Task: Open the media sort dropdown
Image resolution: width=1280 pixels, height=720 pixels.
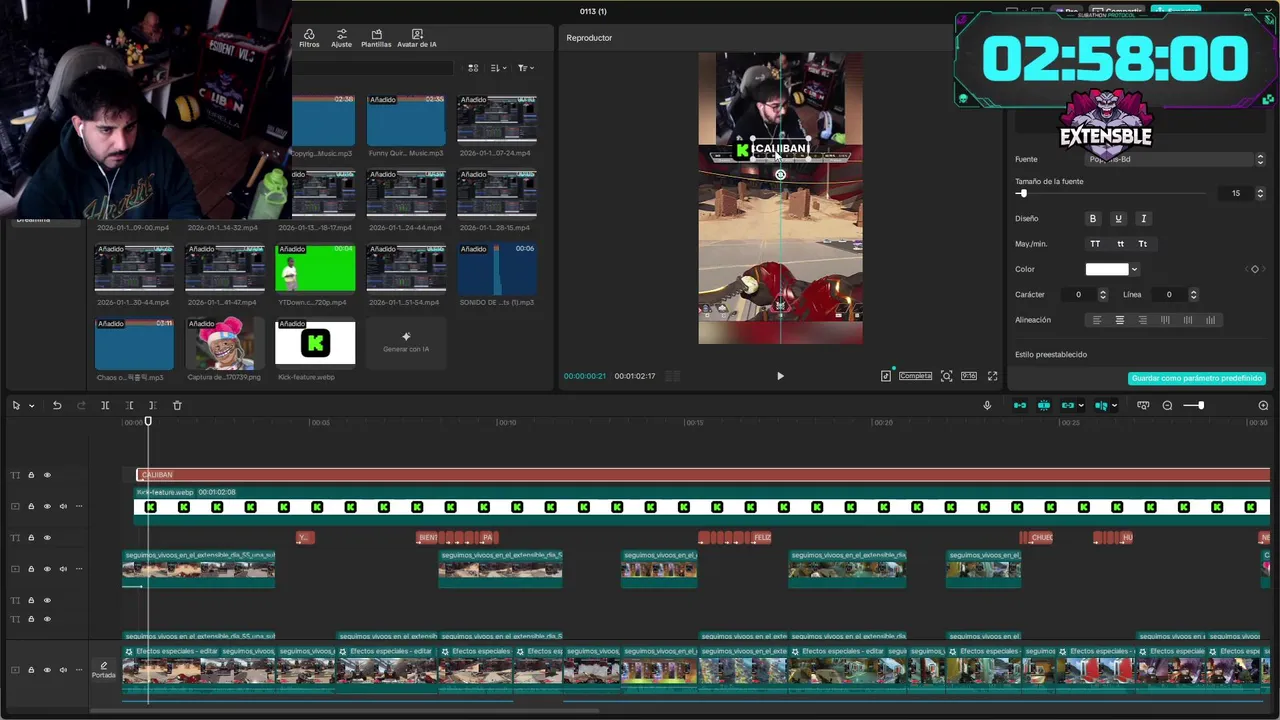Action: pyautogui.click(x=499, y=68)
